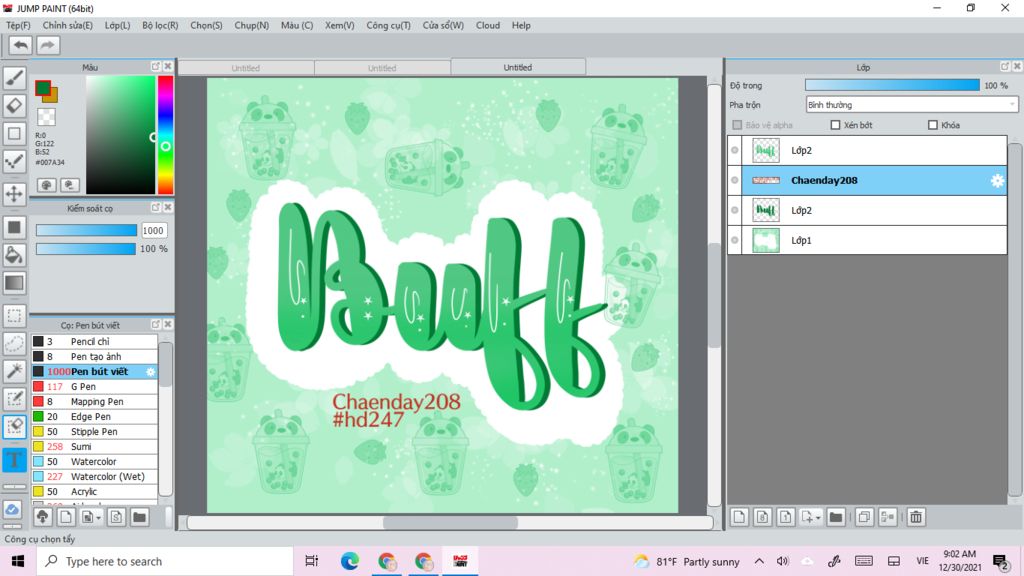Click the second palette icon under color values
Screen dimensions: 1024x576
pos(70,185)
